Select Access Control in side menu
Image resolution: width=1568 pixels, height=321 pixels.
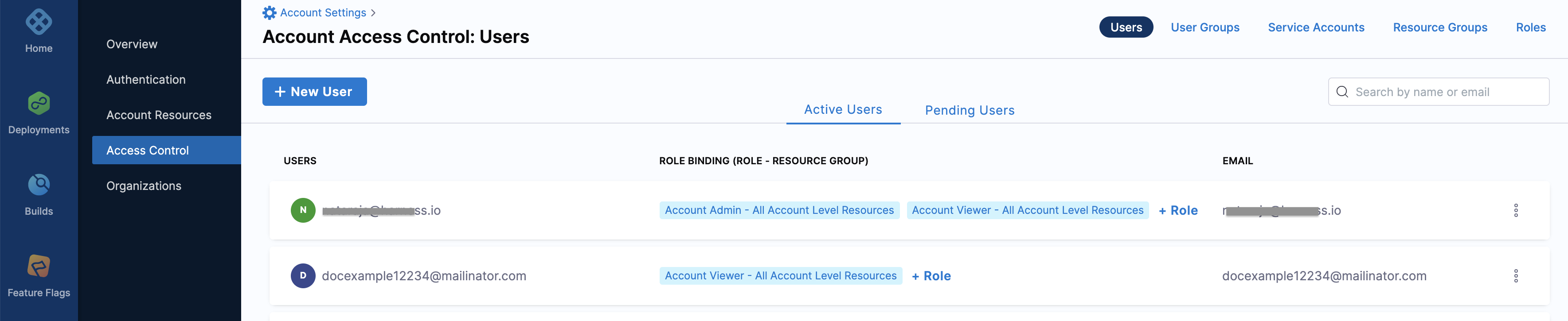tap(166, 150)
